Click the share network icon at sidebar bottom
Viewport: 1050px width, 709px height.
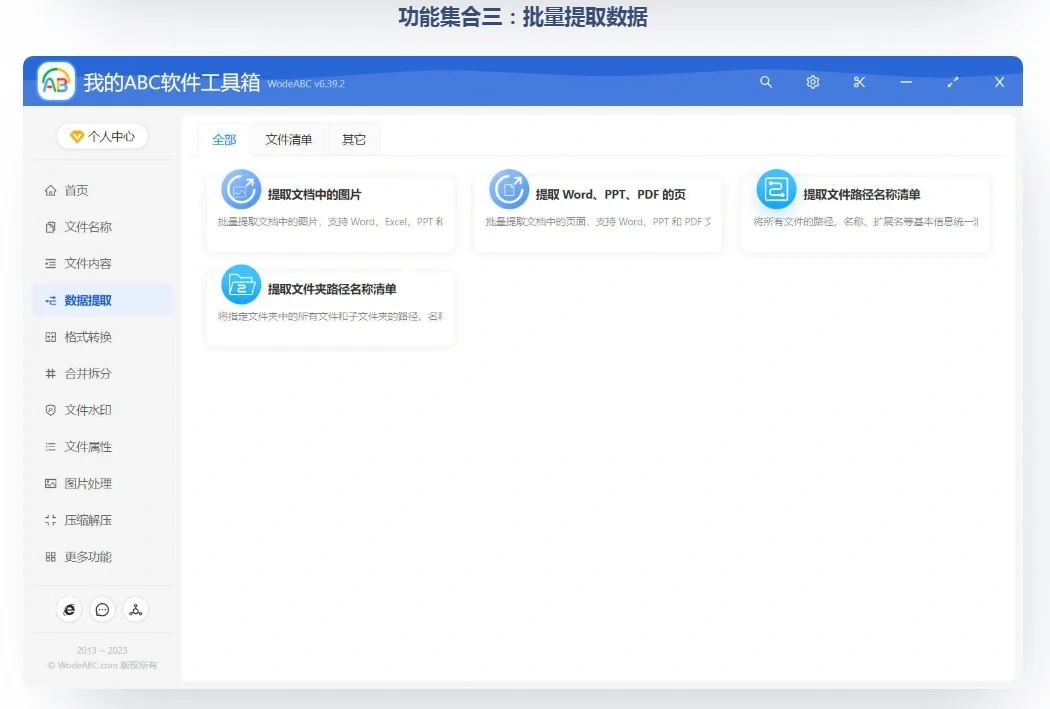point(136,609)
